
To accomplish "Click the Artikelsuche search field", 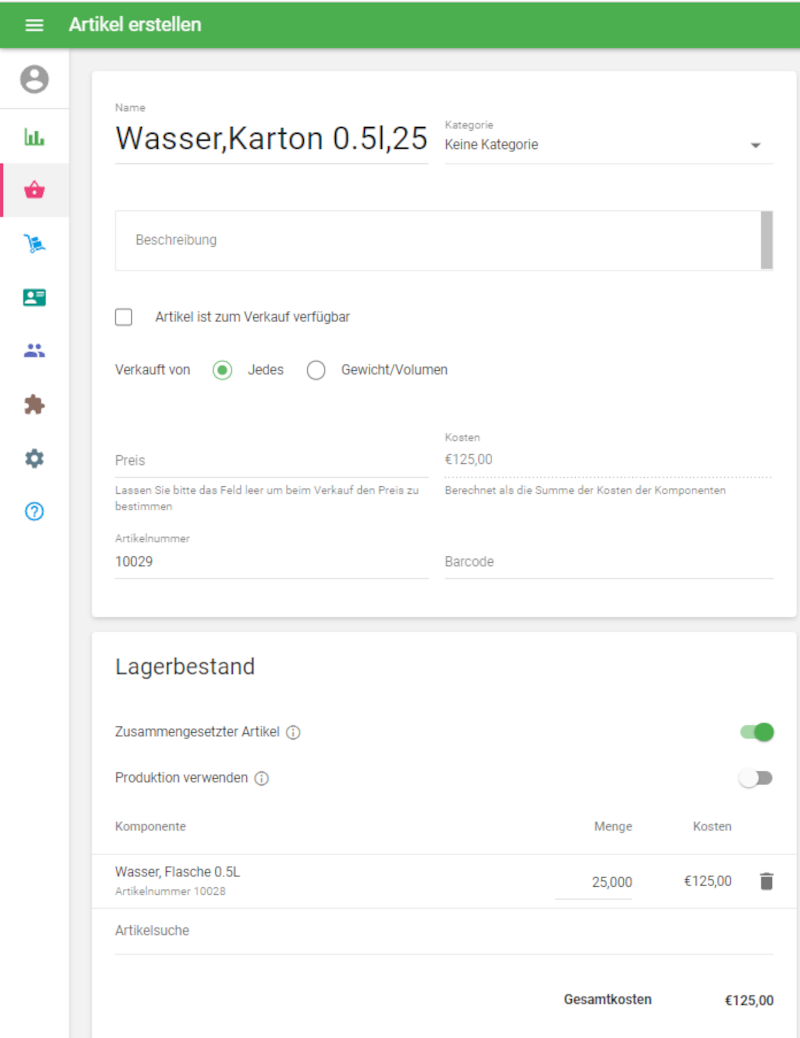I will (300, 930).
